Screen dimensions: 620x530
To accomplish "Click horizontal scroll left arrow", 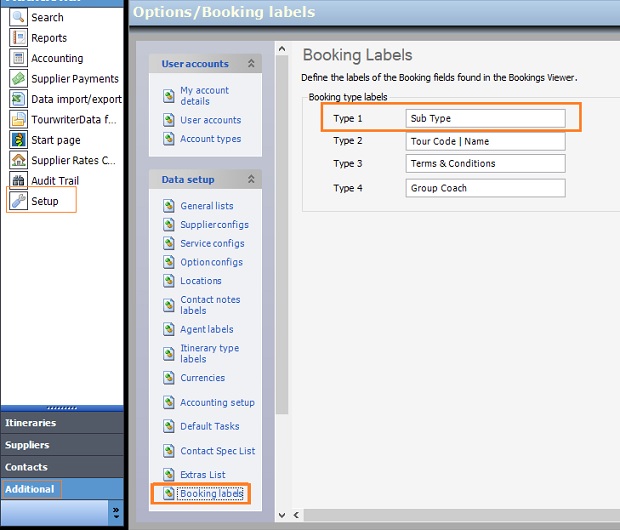I will tap(297, 515).
